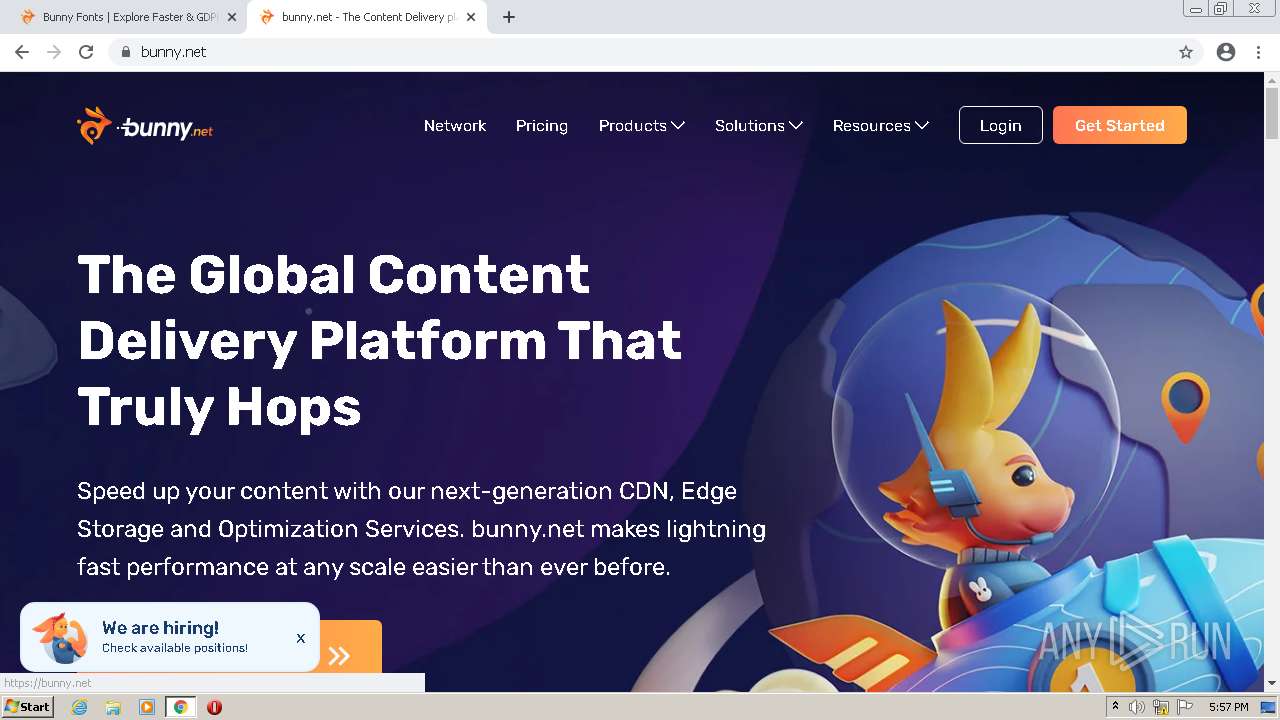Click the page vertical scrollbar thumb
The width and height of the screenshot is (1280, 720).
tap(1272, 113)
